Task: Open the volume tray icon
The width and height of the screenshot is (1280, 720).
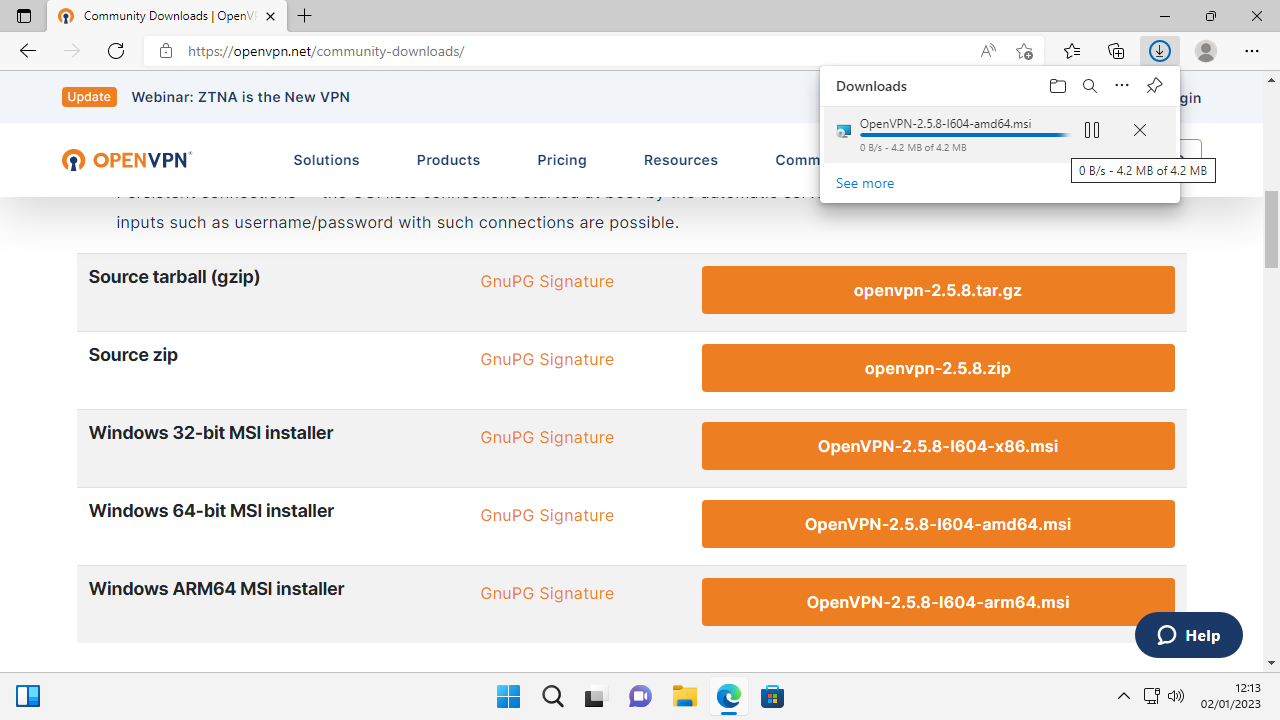Action: coord(1176,696)
